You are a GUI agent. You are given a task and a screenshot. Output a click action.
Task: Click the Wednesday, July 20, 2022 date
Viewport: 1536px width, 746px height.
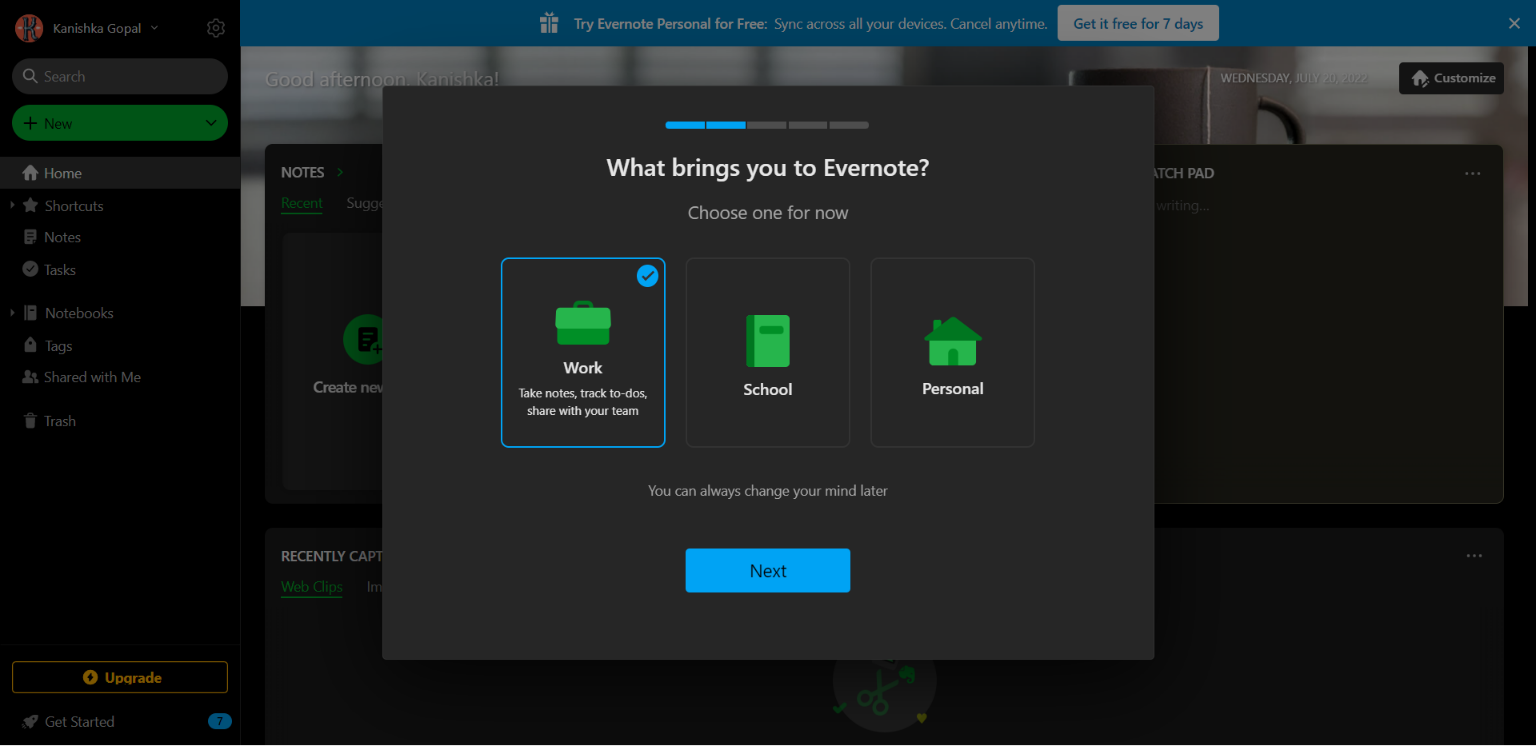[1293, 78]
